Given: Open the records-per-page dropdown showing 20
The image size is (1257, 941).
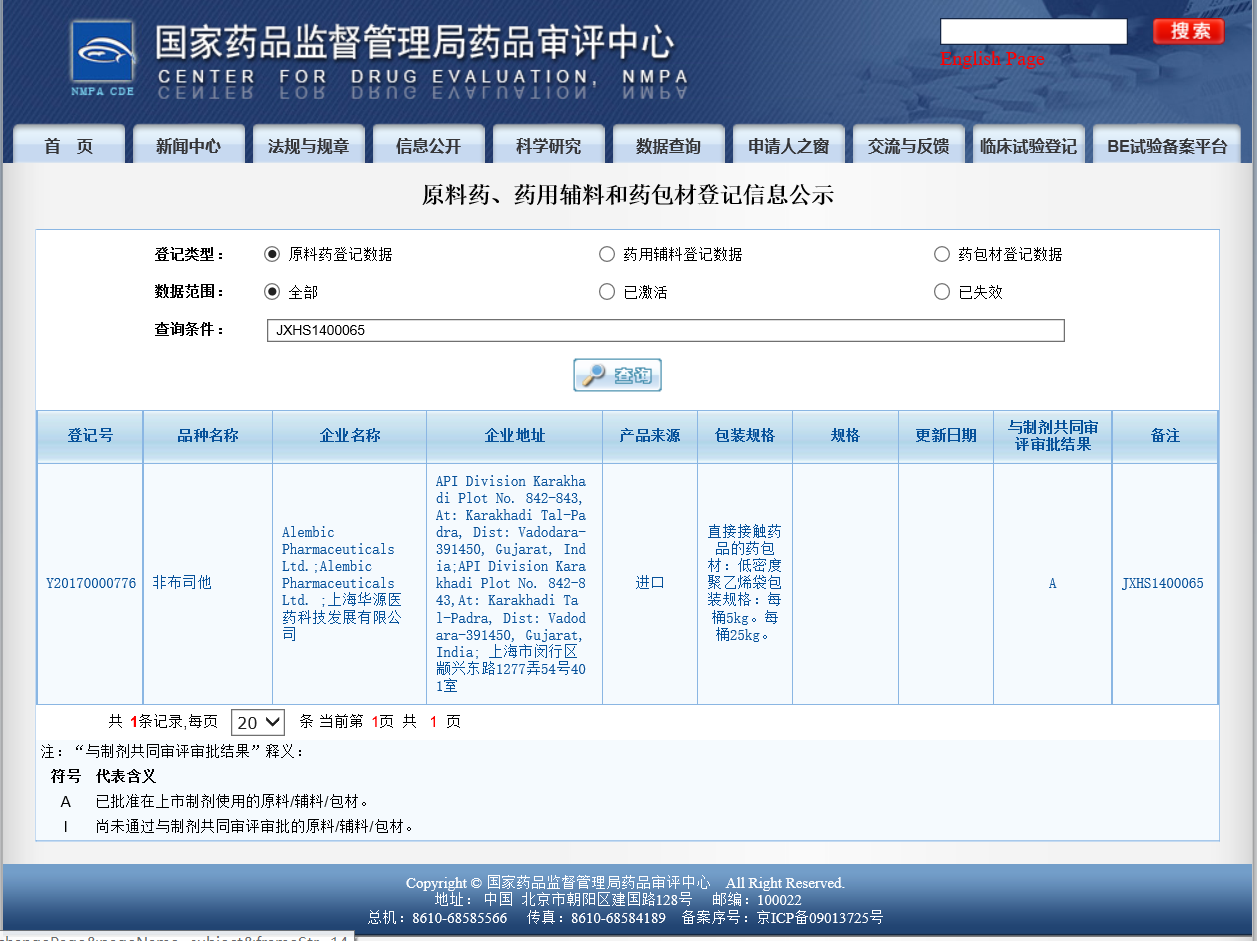Looking at the screenshot, I should coord(257,721).
